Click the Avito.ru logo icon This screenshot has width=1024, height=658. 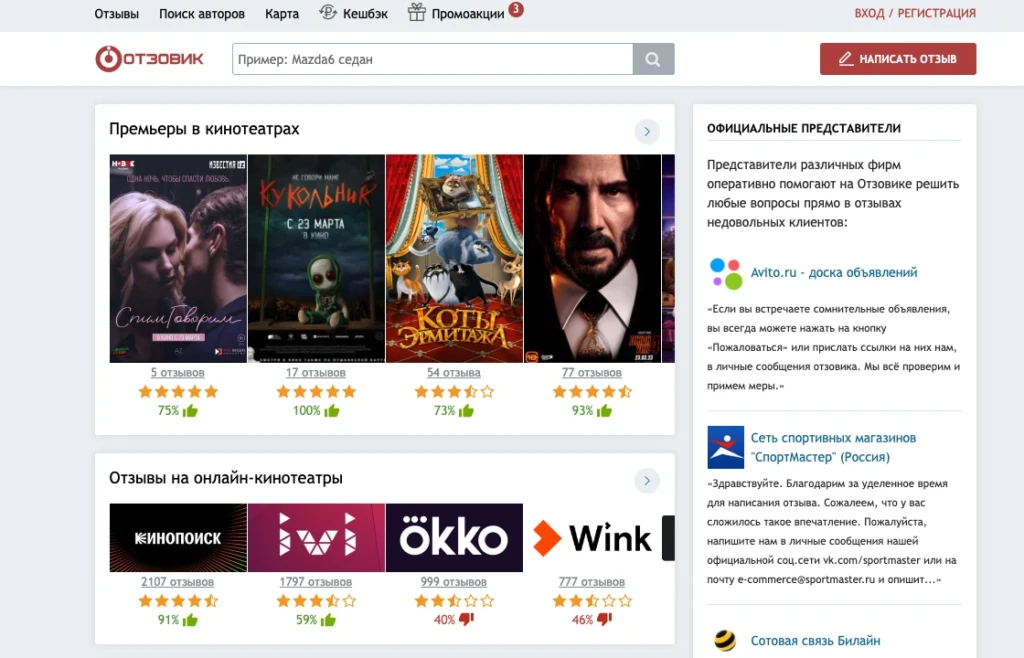[726, 273]
